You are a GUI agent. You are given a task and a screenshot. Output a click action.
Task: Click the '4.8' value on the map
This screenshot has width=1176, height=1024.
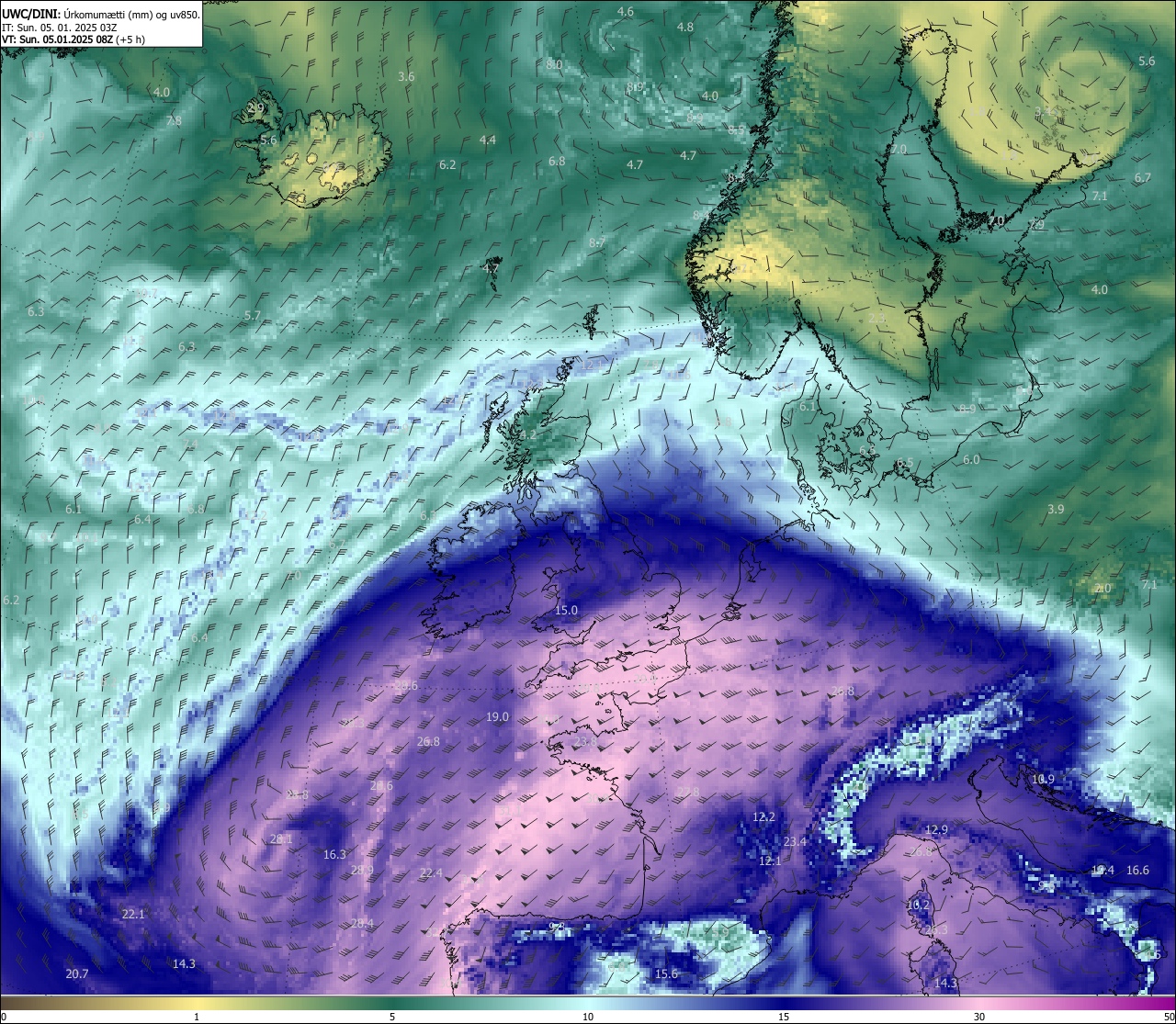point(685,28)
